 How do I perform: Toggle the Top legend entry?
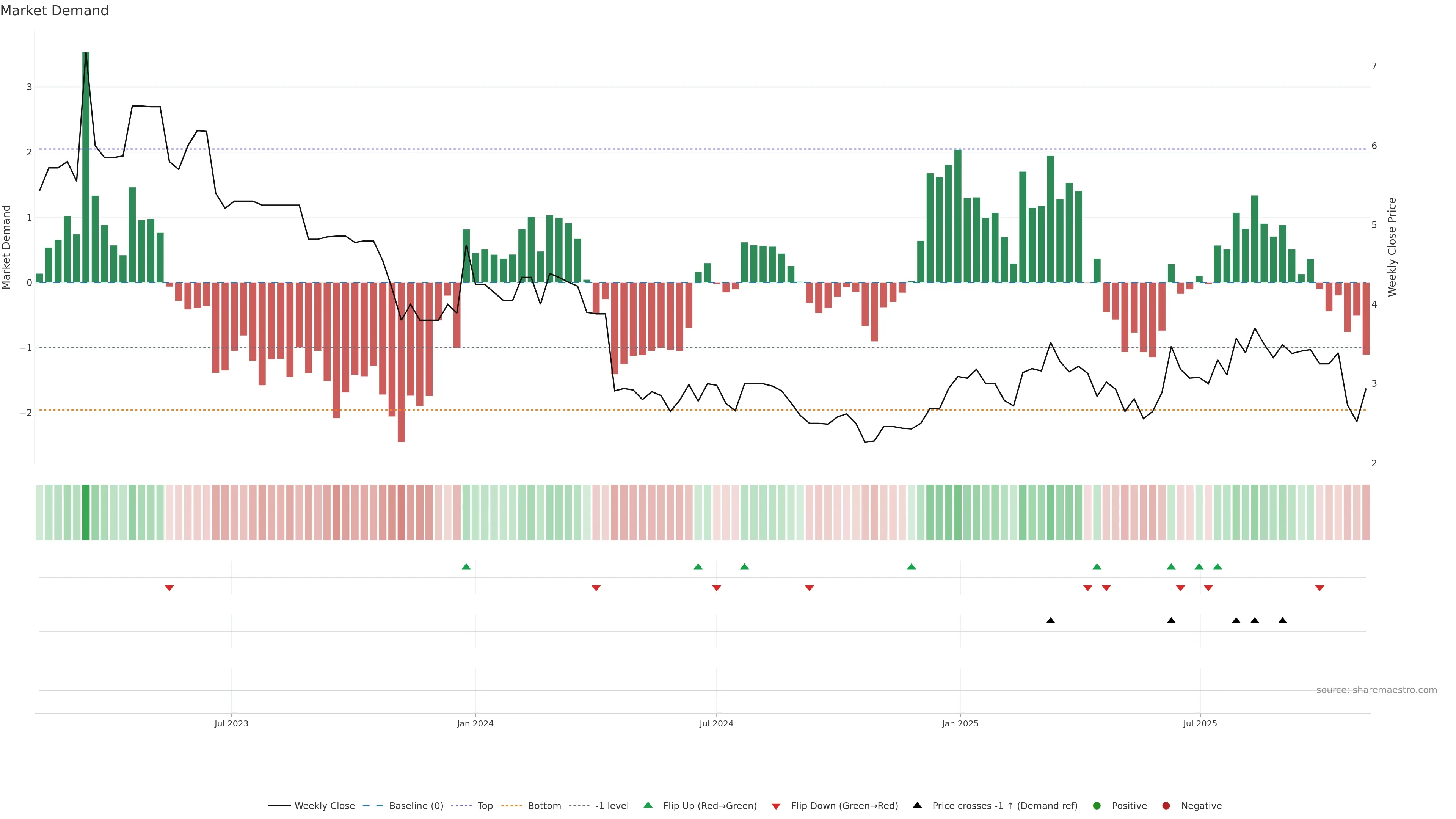click(x=485, y=806)
